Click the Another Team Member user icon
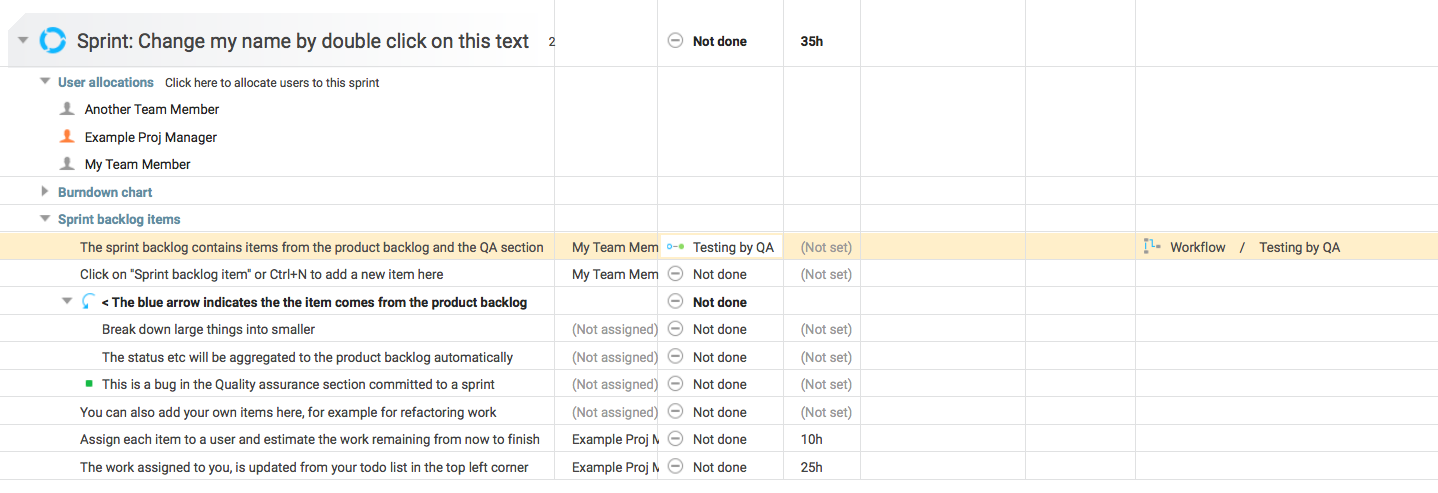Viewport: 1438px width, 493px height. [67, 109]
